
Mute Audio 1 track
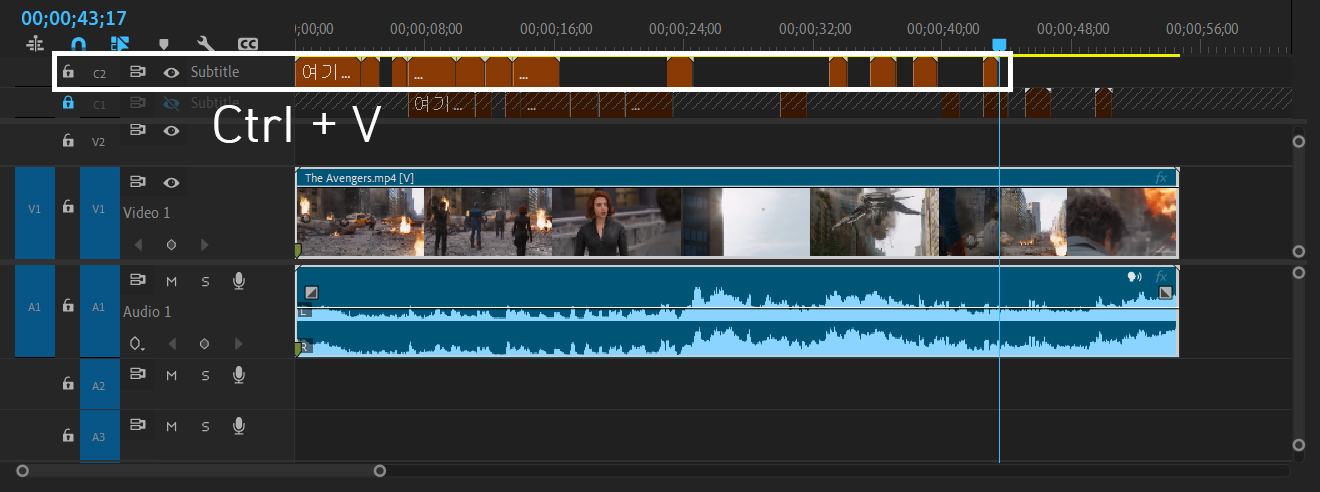[171, 281]
